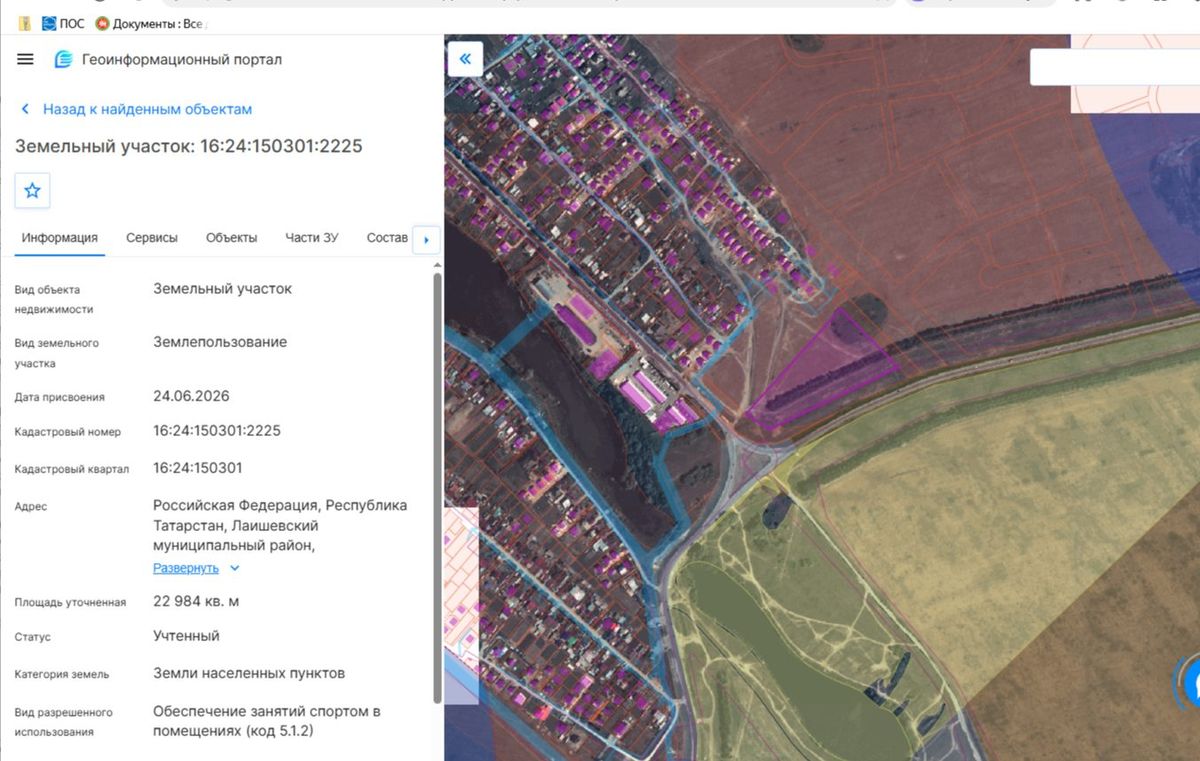Click the Вид земельного участка label
The height and width of the screenshot is (761, 1200).
tap(57, 353)
